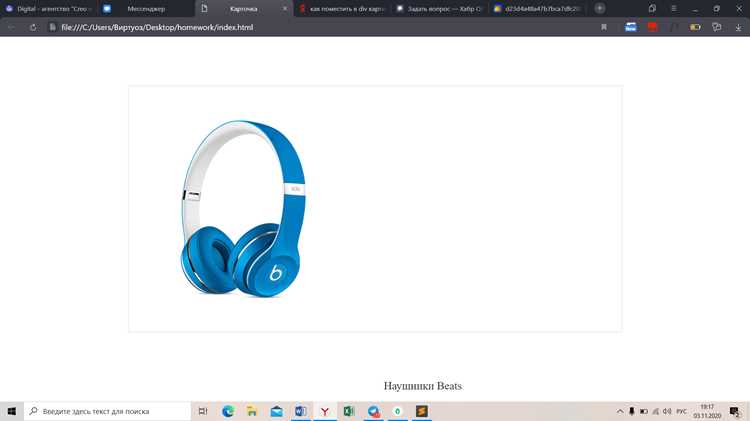This screenshot has height=421, width=750.
Task: Close the Карточка tab
Action: pos(285,9)
